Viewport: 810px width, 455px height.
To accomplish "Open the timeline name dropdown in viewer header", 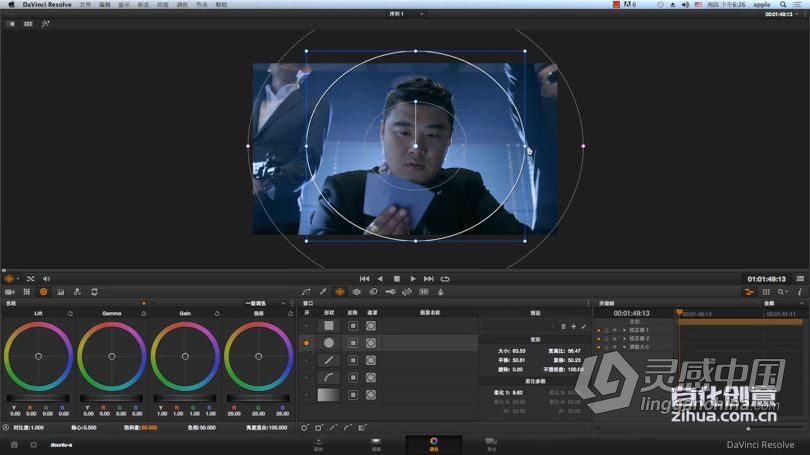I will [422, 14].
